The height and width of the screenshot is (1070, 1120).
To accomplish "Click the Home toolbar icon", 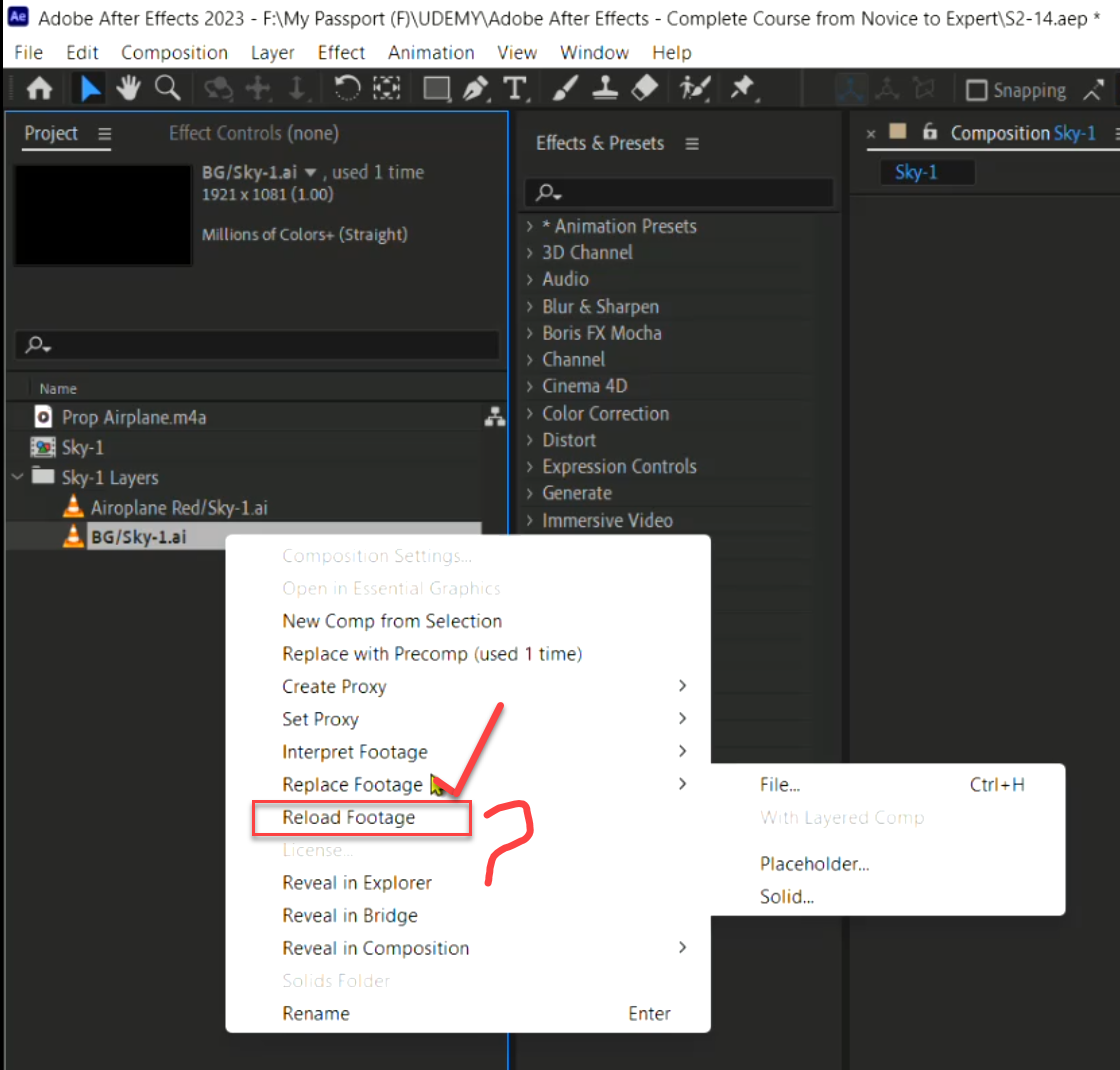I will pos(38,88).
